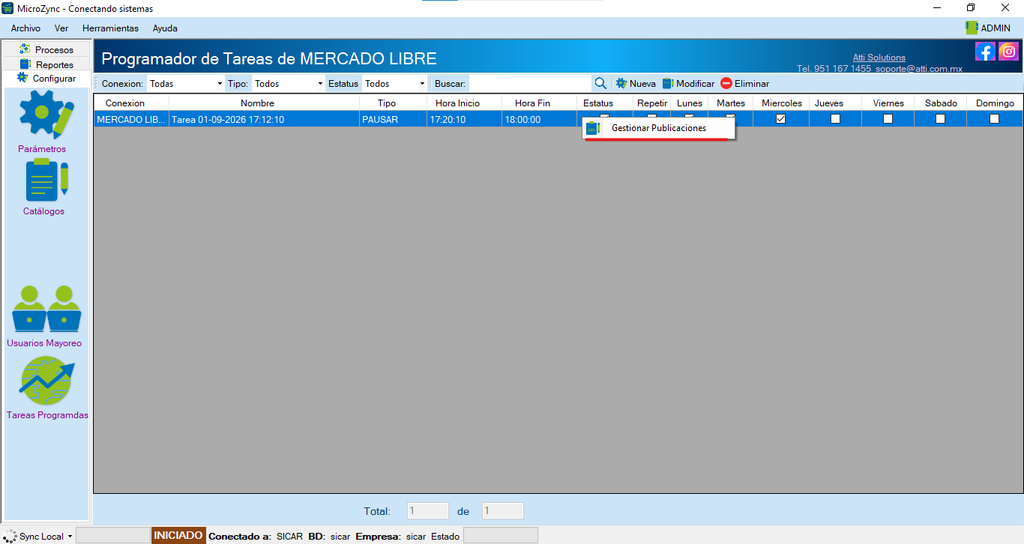Open the Herramientas menu

[x=110, y=28]
